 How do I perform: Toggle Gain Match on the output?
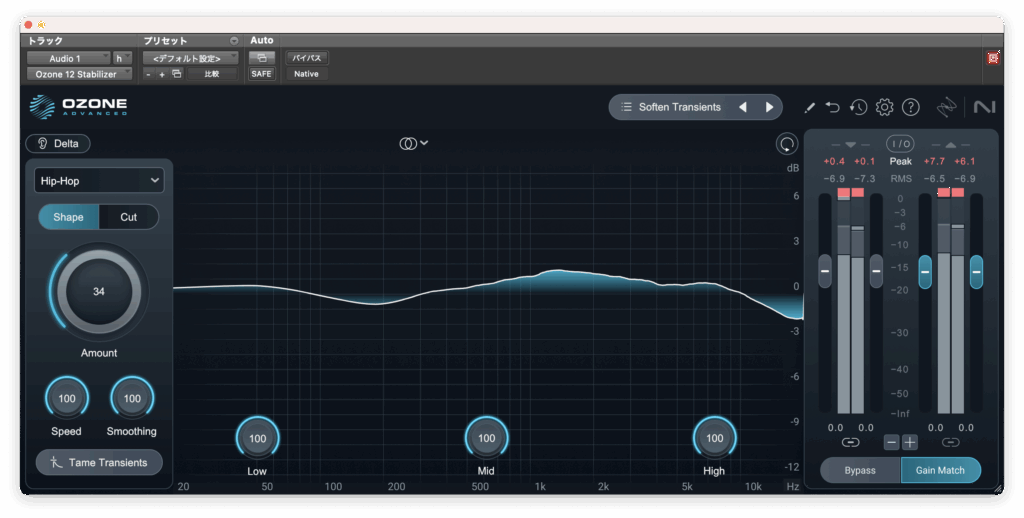(x=940, y=470)
